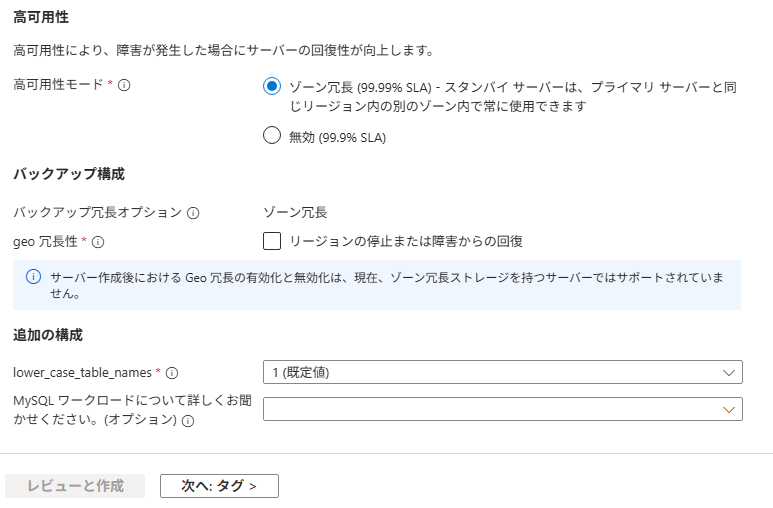This screenshot has width=773, height=508.
Task: Click the 無効 (99.9% SLA) label text
Action: click(337, 137)
